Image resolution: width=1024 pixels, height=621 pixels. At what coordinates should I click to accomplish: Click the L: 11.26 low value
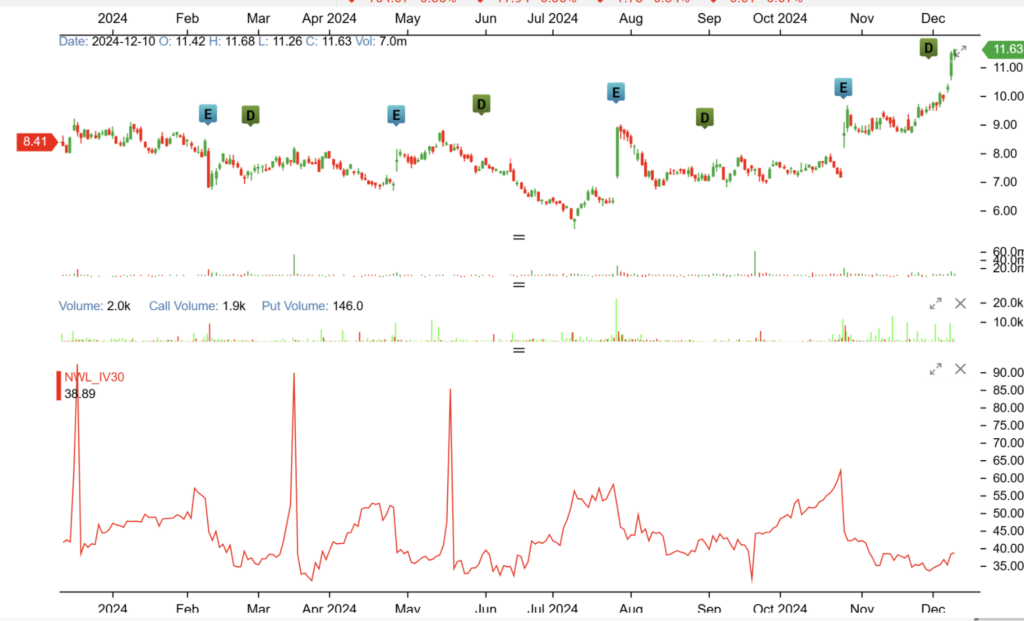point(280,42)
